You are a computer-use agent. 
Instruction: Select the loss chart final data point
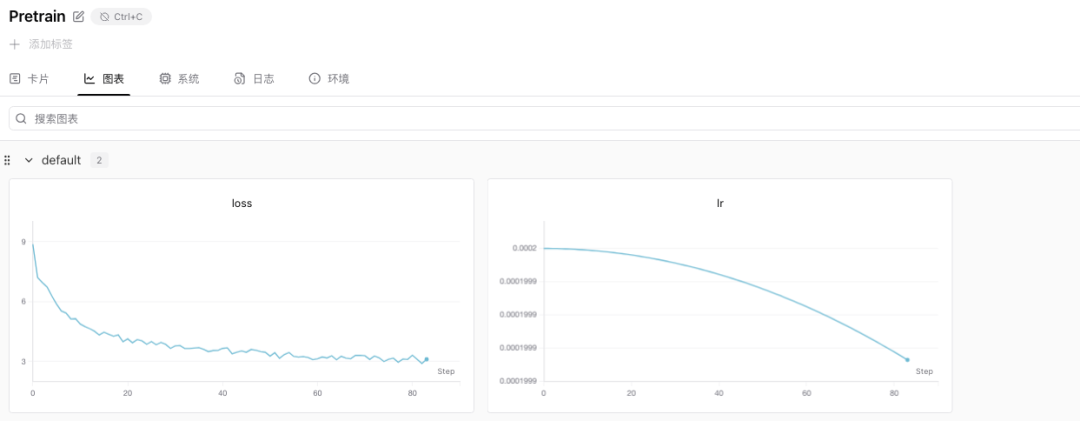(x=426, y=359)
